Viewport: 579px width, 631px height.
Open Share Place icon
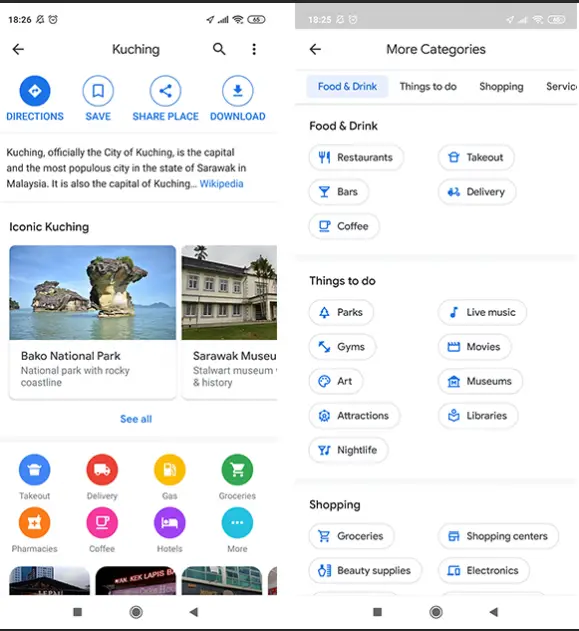(x=165, y=91)
